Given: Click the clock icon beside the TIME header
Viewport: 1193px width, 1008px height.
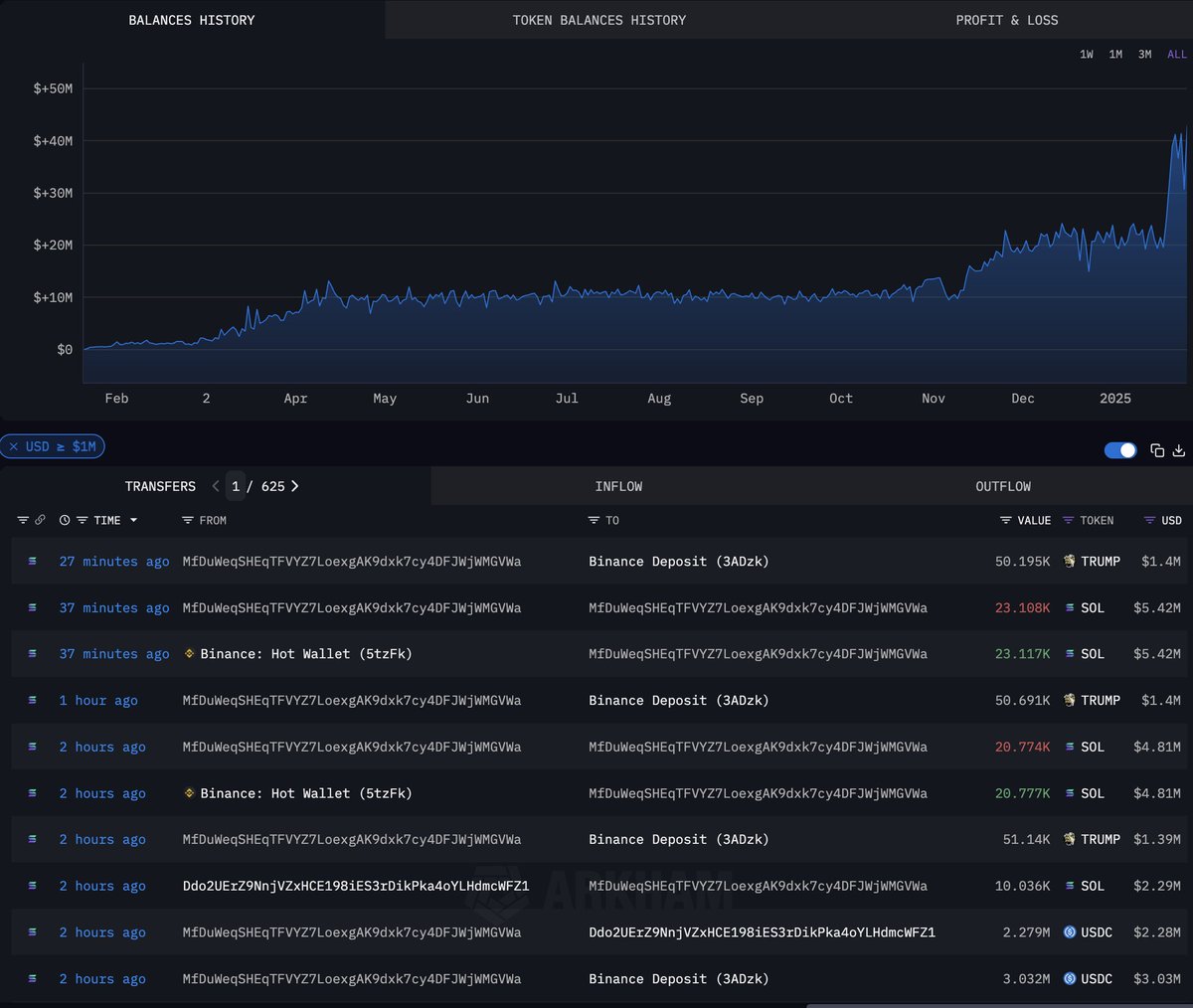Looking at the screenshot, I should [65, 520].
